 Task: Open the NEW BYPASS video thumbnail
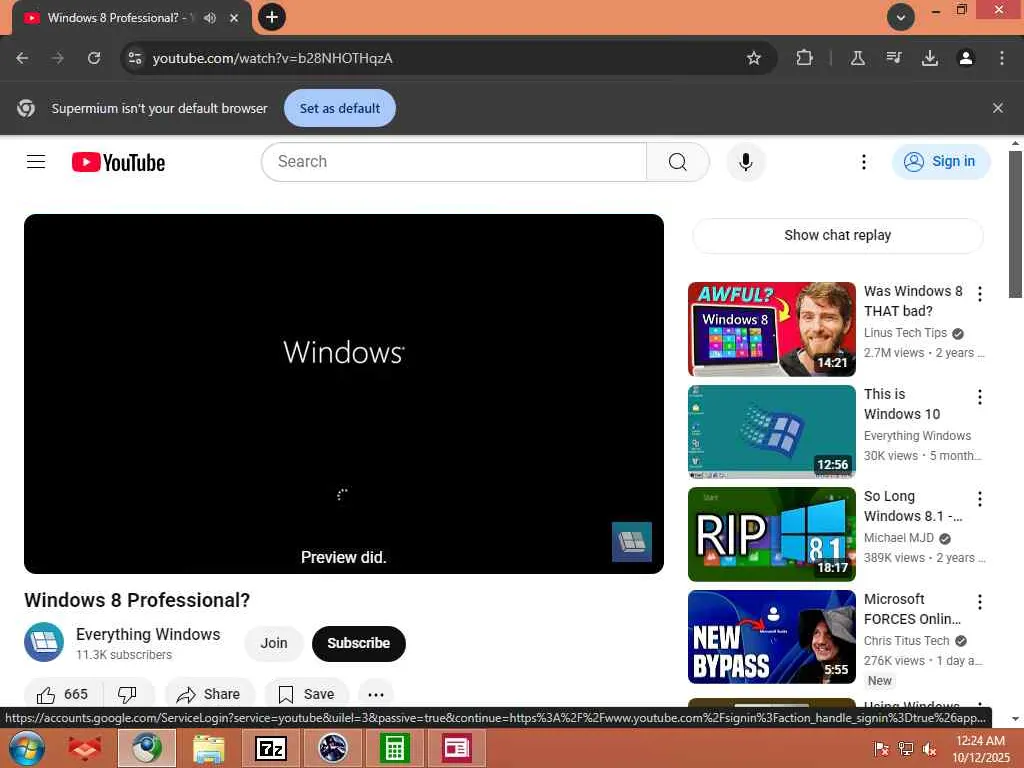[x=771, y=637]
